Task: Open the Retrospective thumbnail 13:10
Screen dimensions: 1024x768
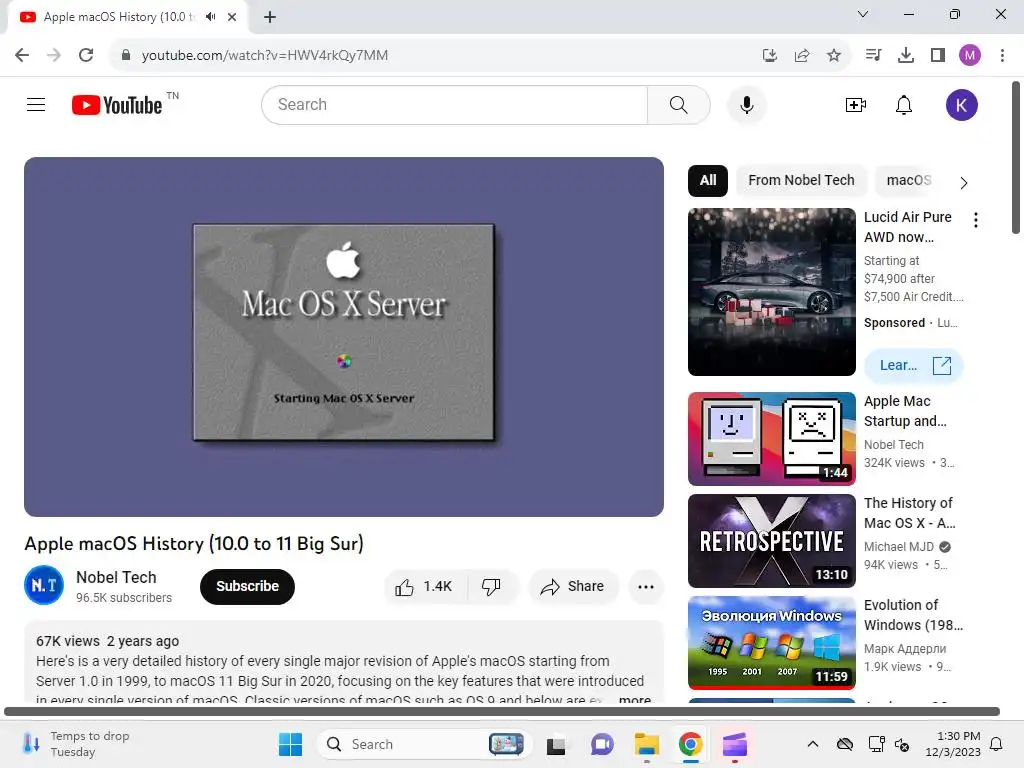Action: (x=772, y=541)
